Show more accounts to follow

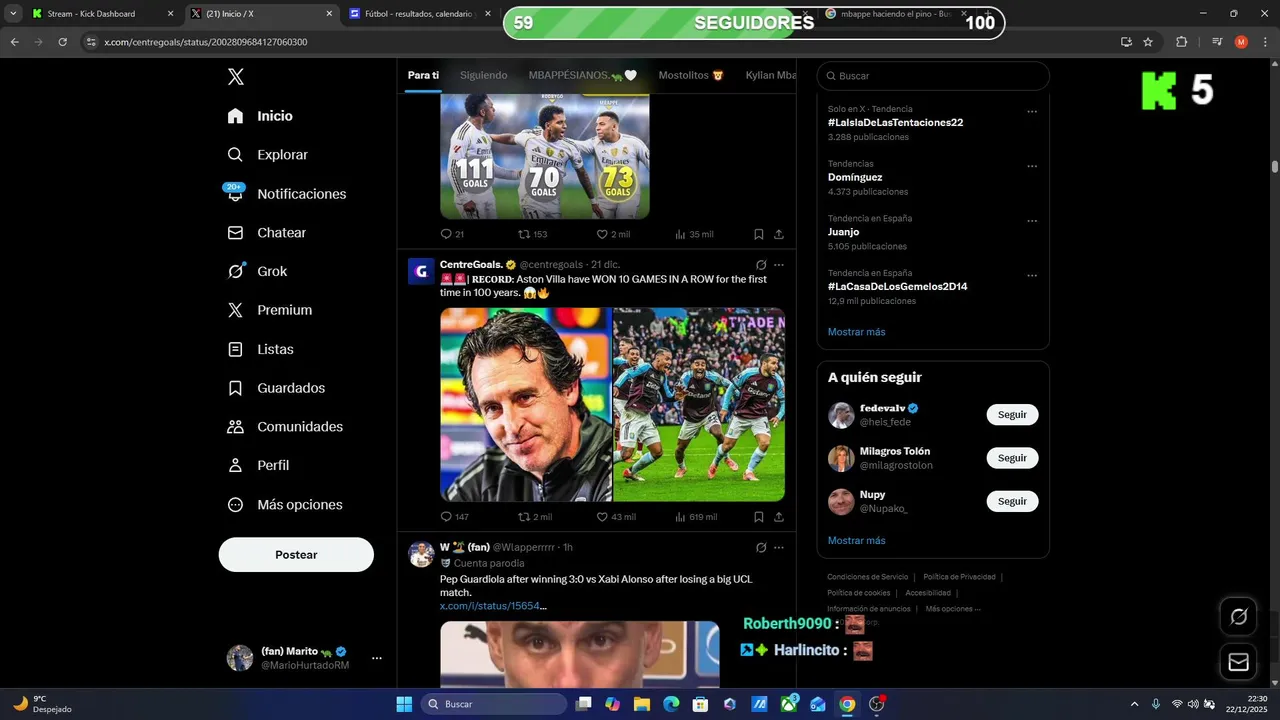856,541
